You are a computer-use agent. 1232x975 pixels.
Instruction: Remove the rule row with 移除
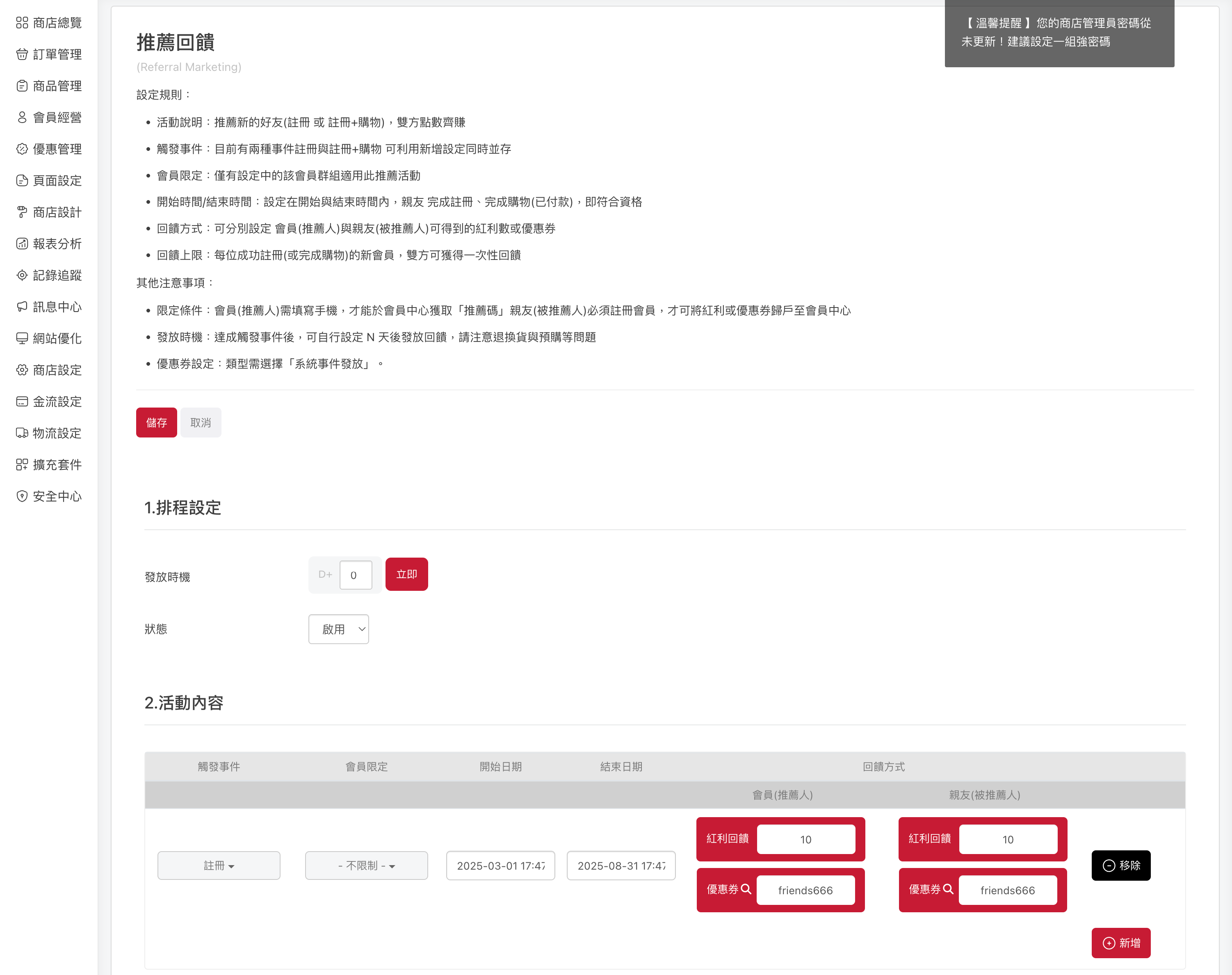tap(1121, 866)
